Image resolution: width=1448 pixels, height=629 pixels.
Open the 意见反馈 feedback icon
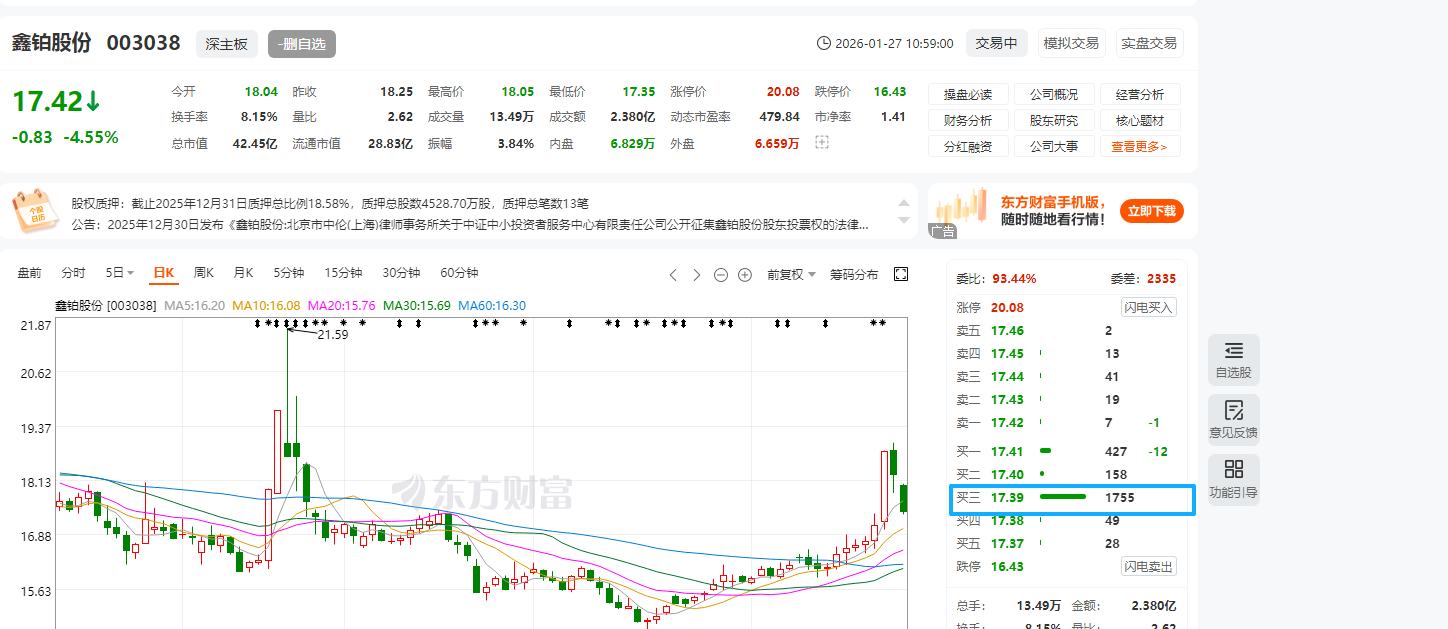(1233, 420)
